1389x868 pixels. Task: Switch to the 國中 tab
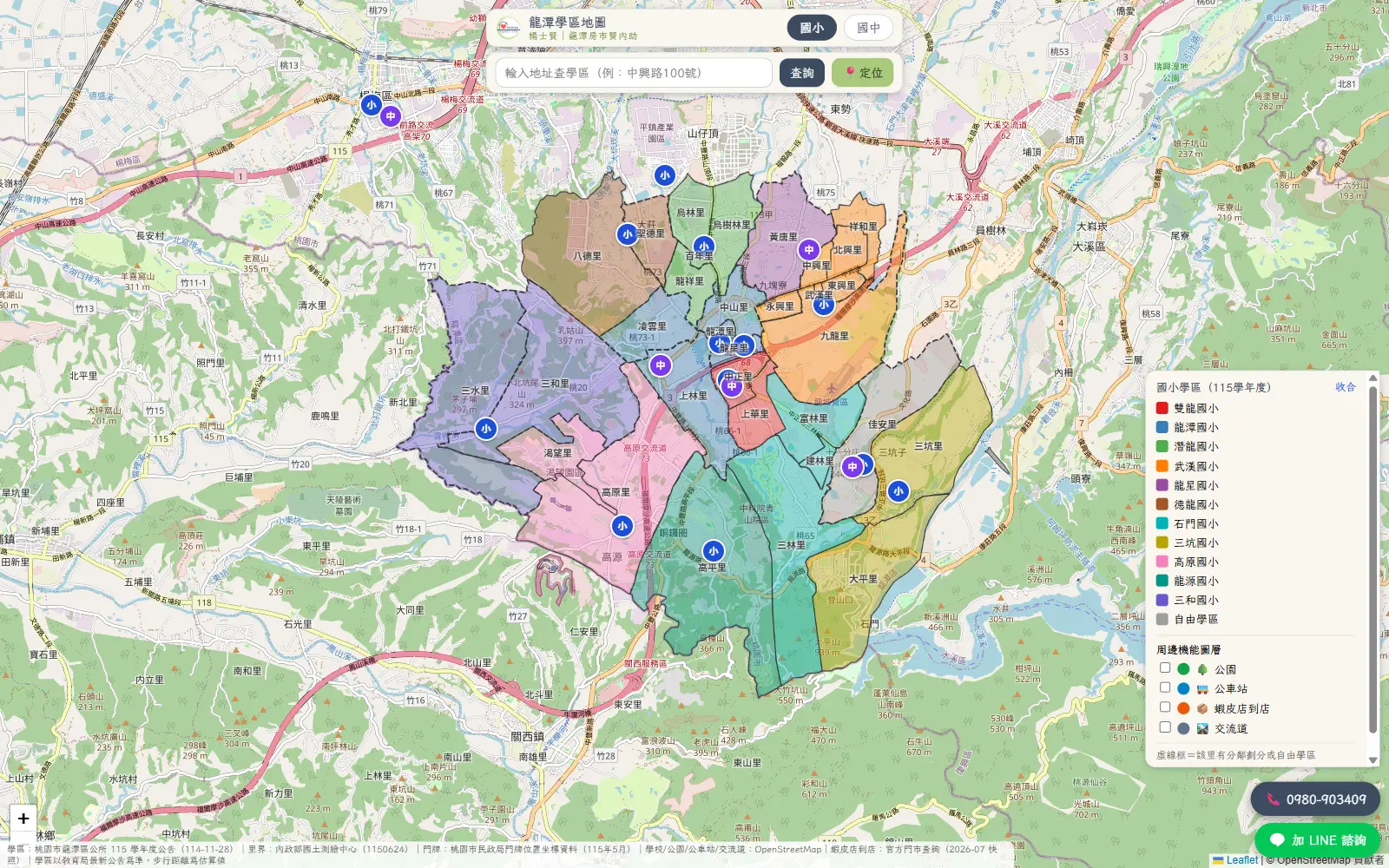(x=869, y=28)
